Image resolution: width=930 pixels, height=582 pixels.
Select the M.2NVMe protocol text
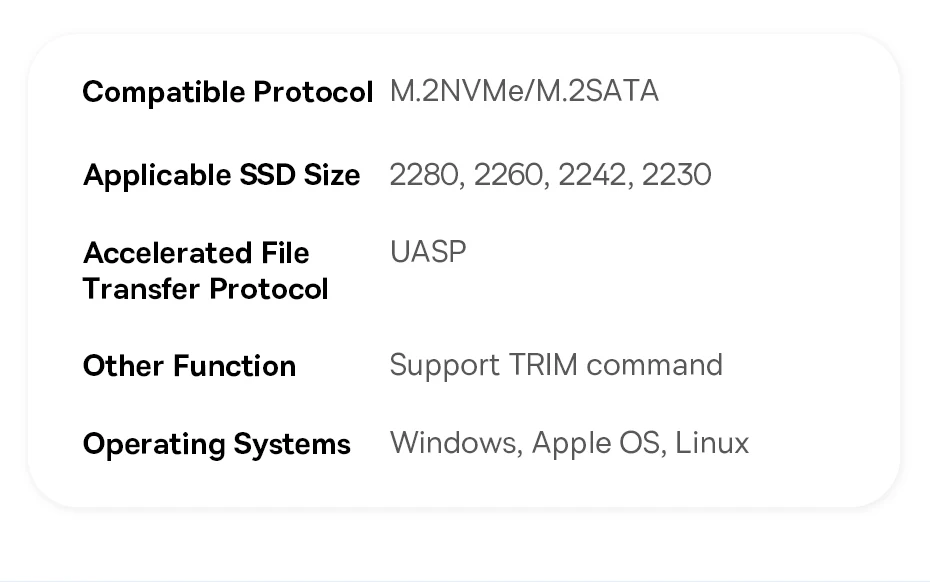458,92
